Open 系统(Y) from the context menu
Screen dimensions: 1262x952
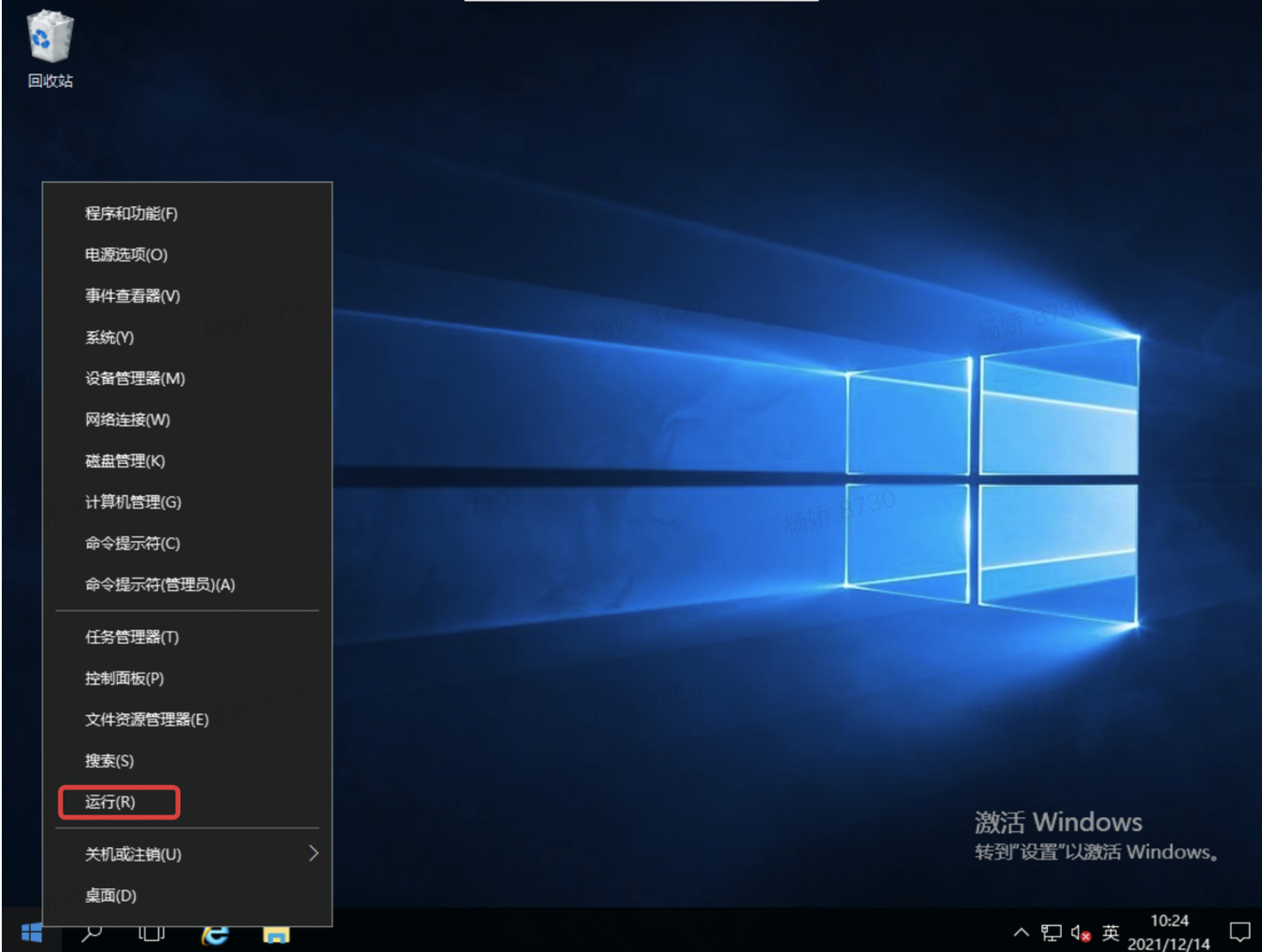tap(187, 338)
